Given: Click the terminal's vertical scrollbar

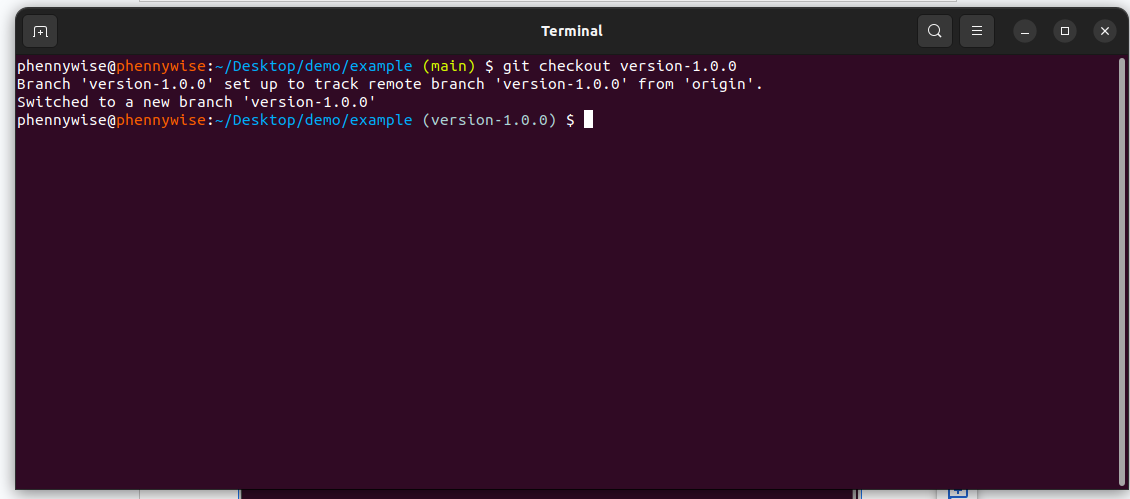Looking at the screenshot, I should 1120,271.
